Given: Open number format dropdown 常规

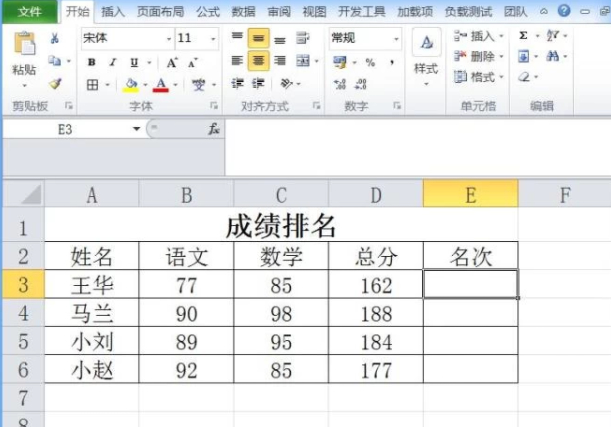Looking at the screenshot, I should click(x=396, y=39).
